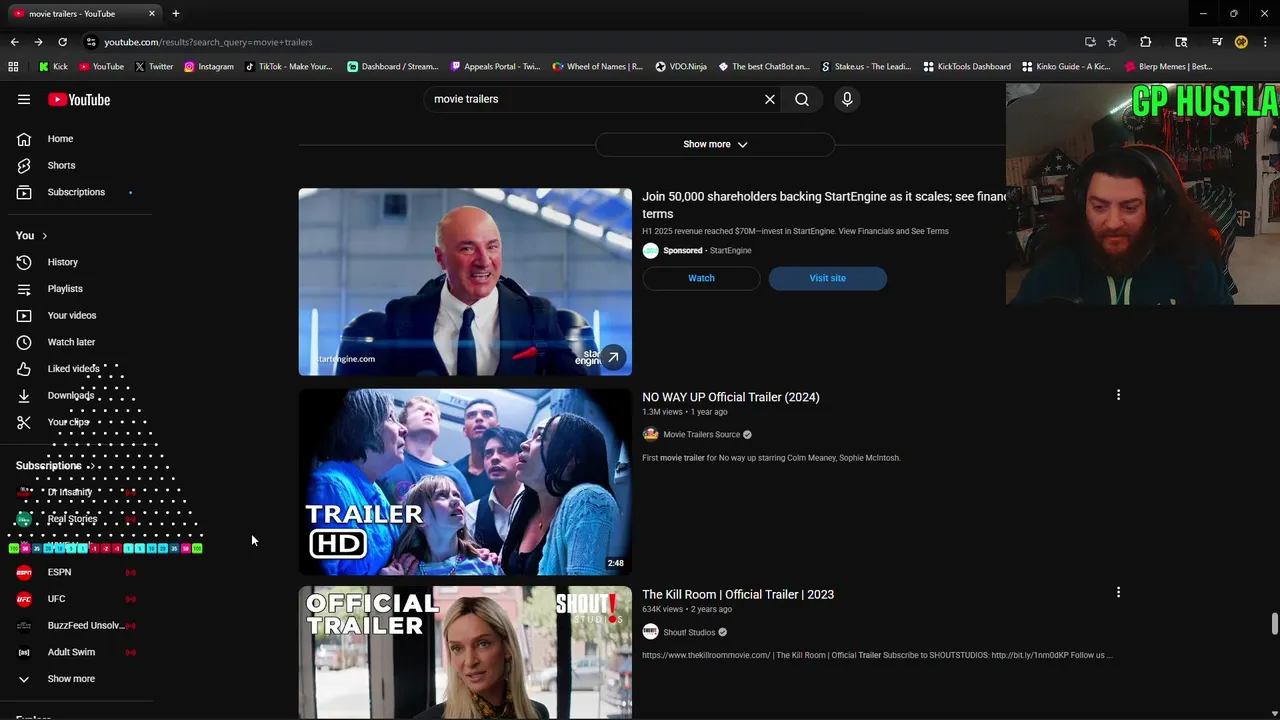Click Movie Trailers Source channel avatar

click(x=650, y=435)
